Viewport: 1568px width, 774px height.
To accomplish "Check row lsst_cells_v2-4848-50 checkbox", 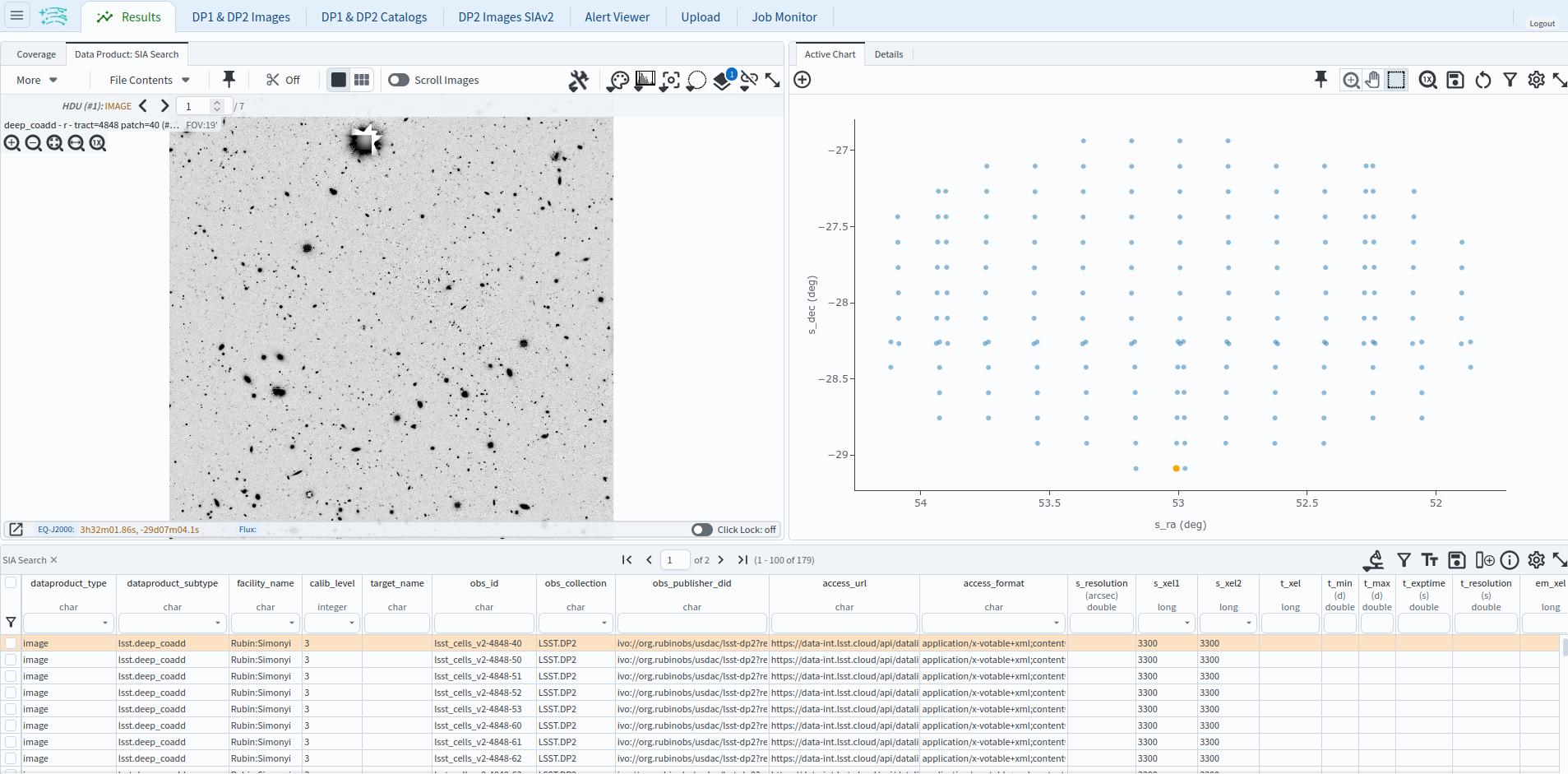I will click(x=11, y=660).
